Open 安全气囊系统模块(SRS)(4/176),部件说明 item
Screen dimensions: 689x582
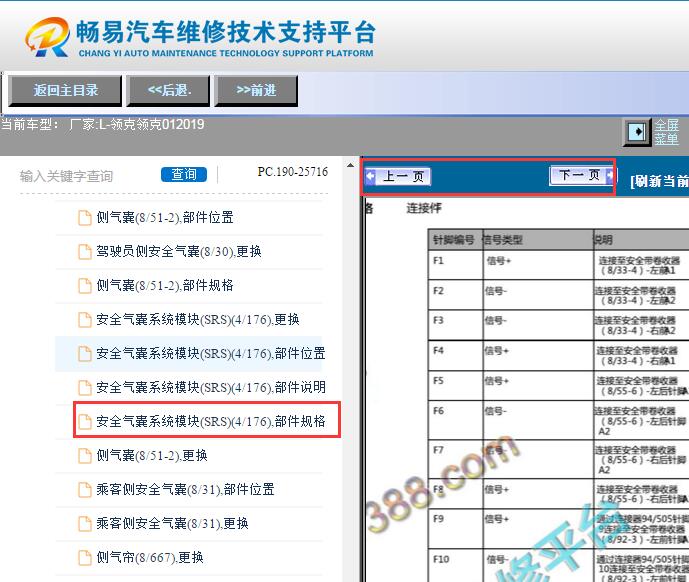tap(211, 387)
